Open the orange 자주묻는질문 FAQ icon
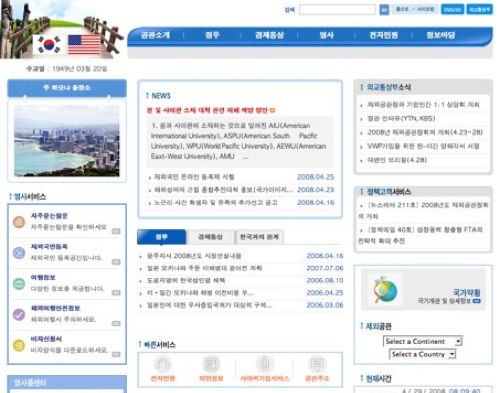 pos(19,222)
